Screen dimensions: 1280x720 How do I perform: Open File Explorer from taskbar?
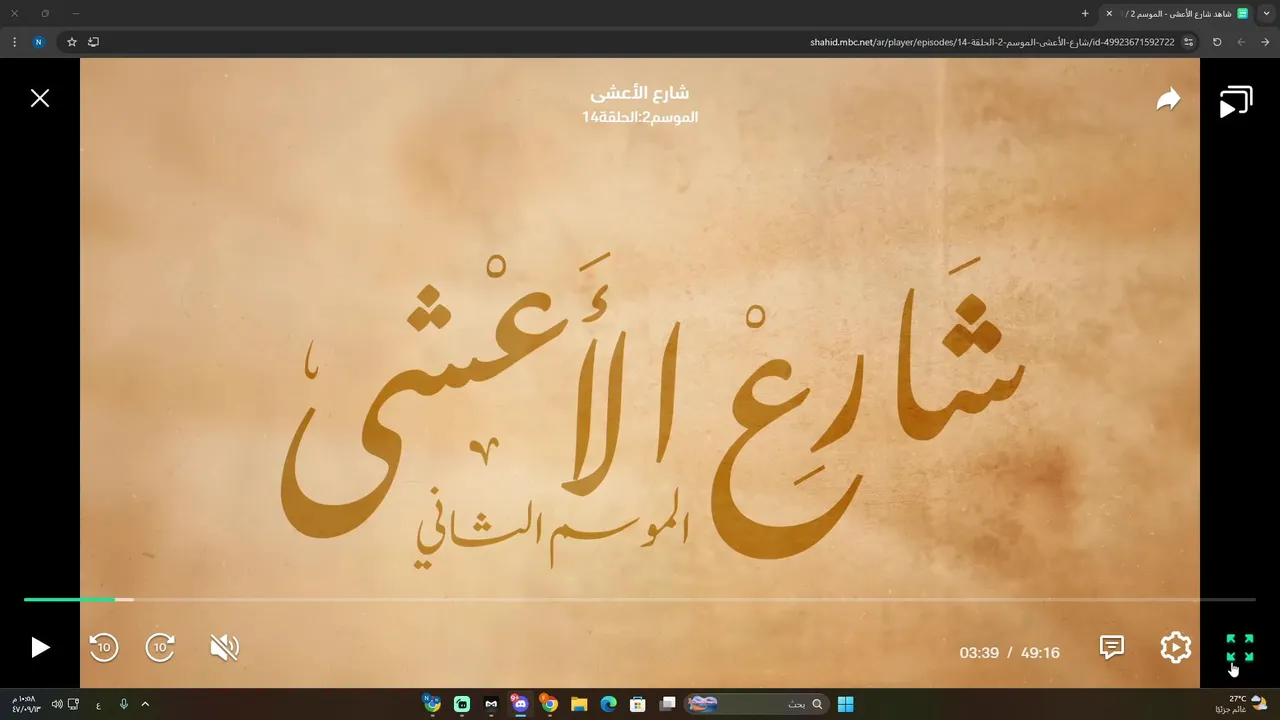(x=579, y=704)
